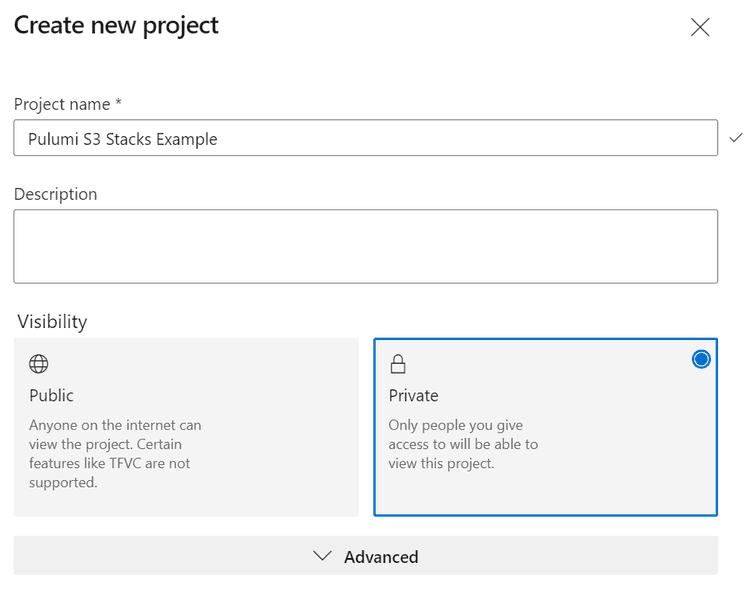Expand the Advanced section

365,556
